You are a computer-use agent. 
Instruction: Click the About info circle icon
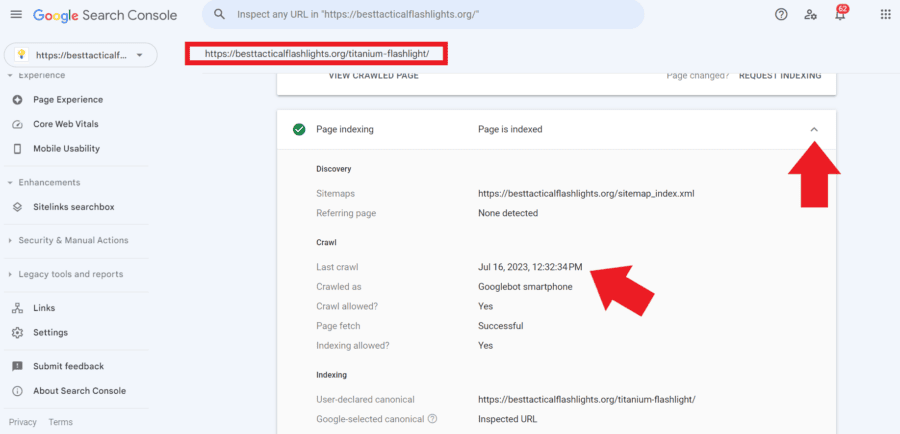click(x=17, y=391)
